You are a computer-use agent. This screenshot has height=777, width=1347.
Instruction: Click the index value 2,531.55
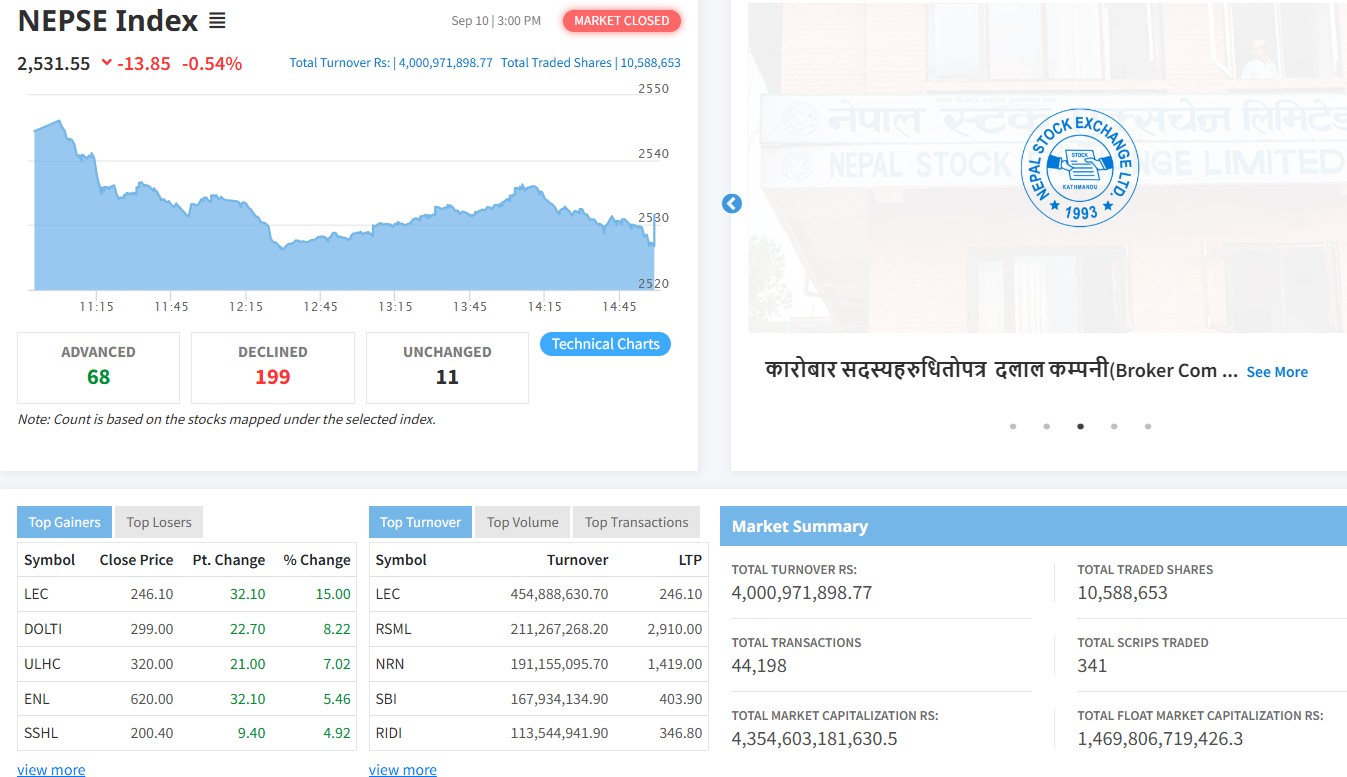(x=54, y=64)
